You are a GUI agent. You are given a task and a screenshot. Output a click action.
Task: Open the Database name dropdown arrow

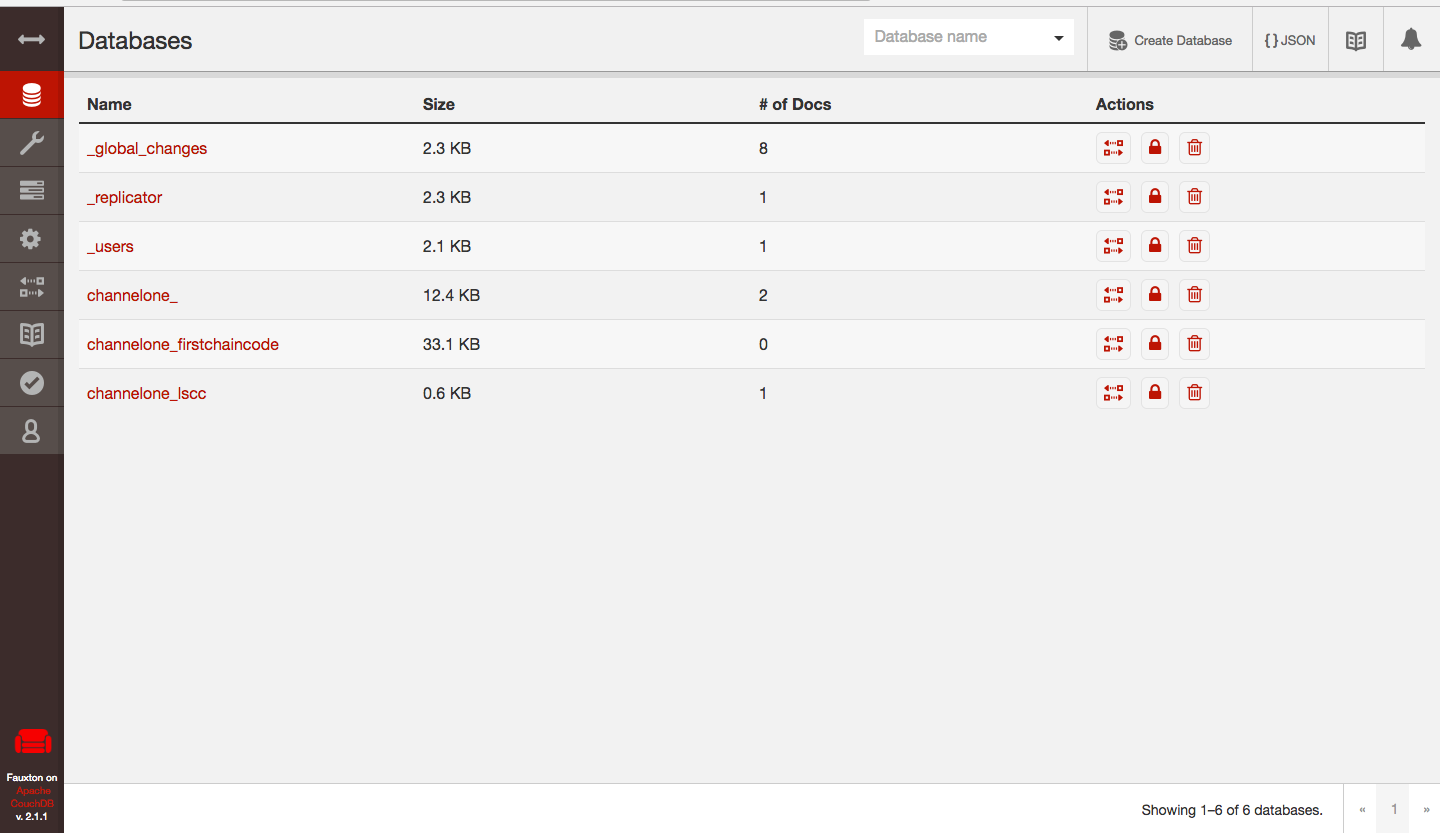[1058, 38]
